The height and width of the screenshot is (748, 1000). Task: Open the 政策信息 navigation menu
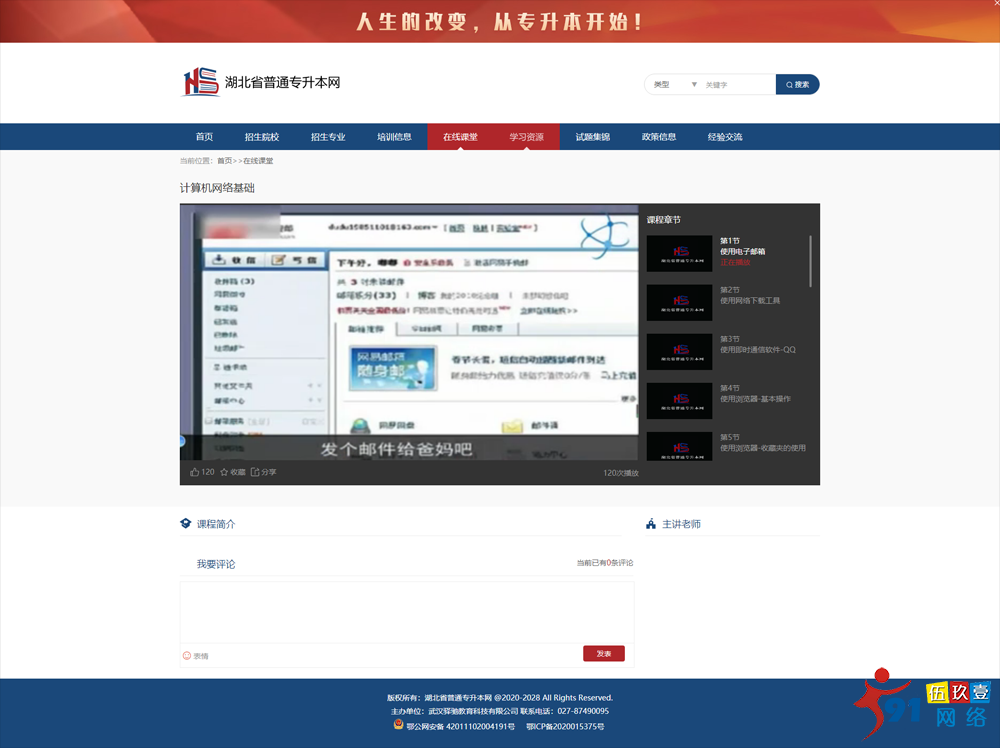(x=658, y=136)
